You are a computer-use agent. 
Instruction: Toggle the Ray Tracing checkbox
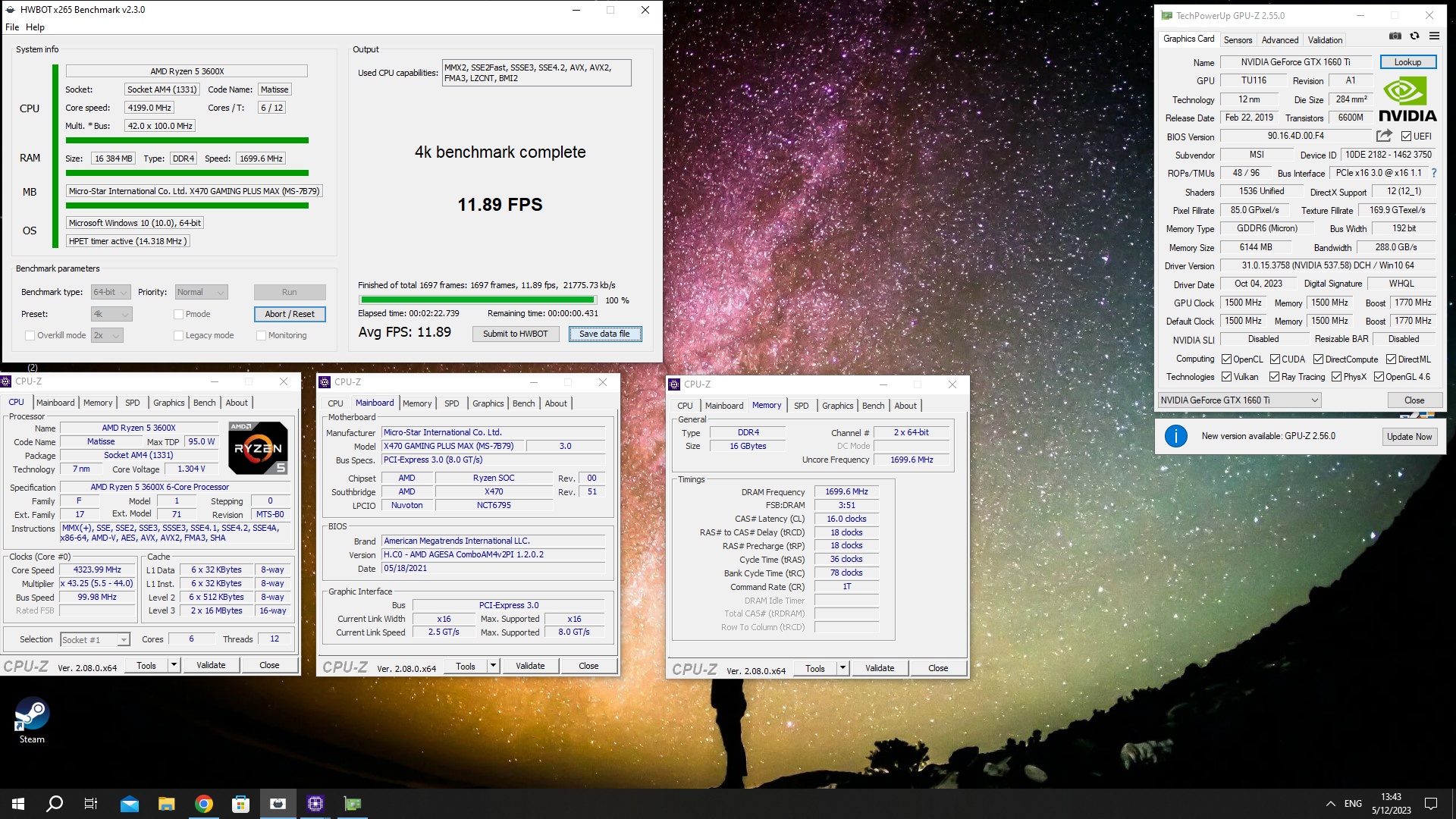point(1274,377)
